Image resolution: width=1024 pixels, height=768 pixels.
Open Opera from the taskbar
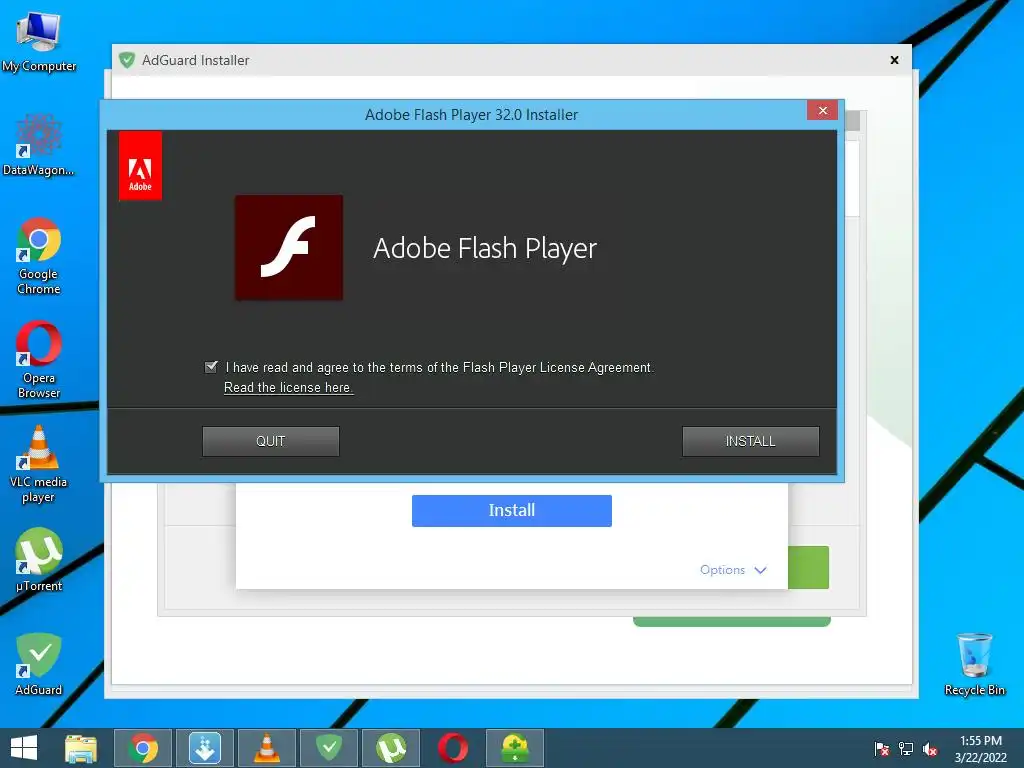pyautogui.click(x=453, y=748)
